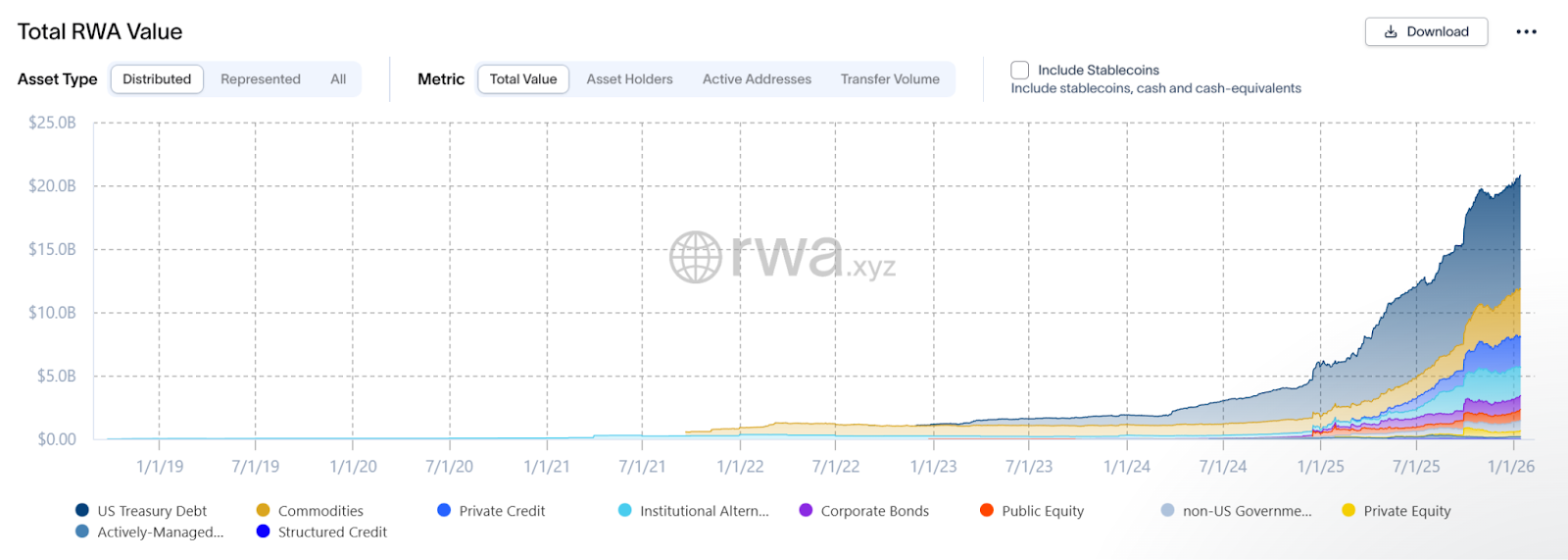Click Institutional Alternatives legend dot
1568x560 pixels.
(625, 510)
